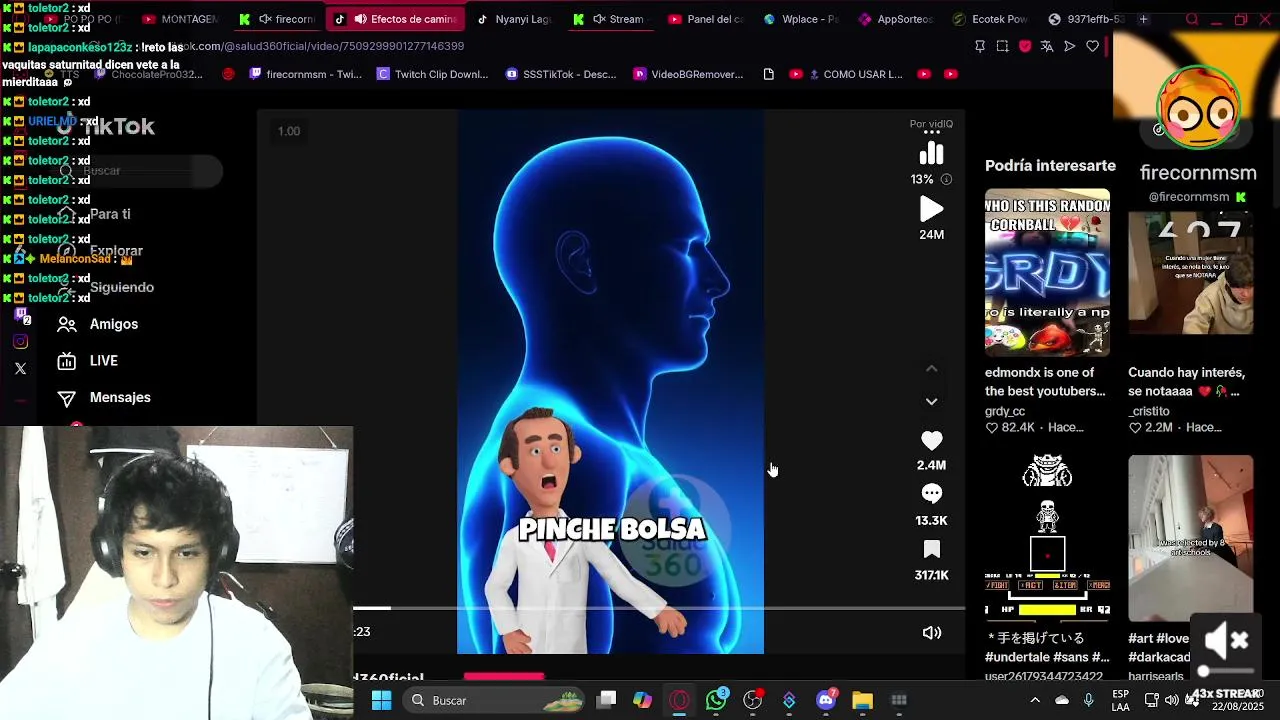Switch to the Nyanyi Lagu TikTok tab
1280x720 pixels.
tap(513, 19)
